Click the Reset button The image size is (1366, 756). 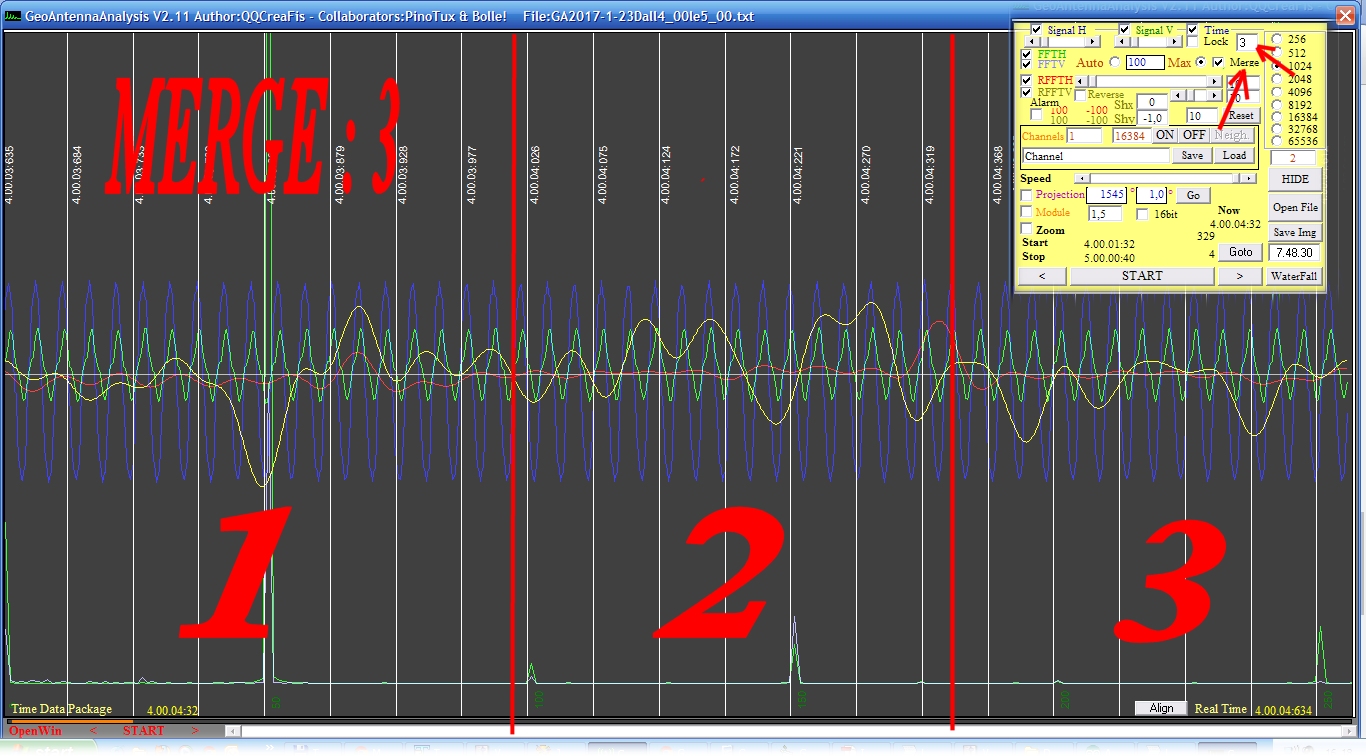[1242, 115]
